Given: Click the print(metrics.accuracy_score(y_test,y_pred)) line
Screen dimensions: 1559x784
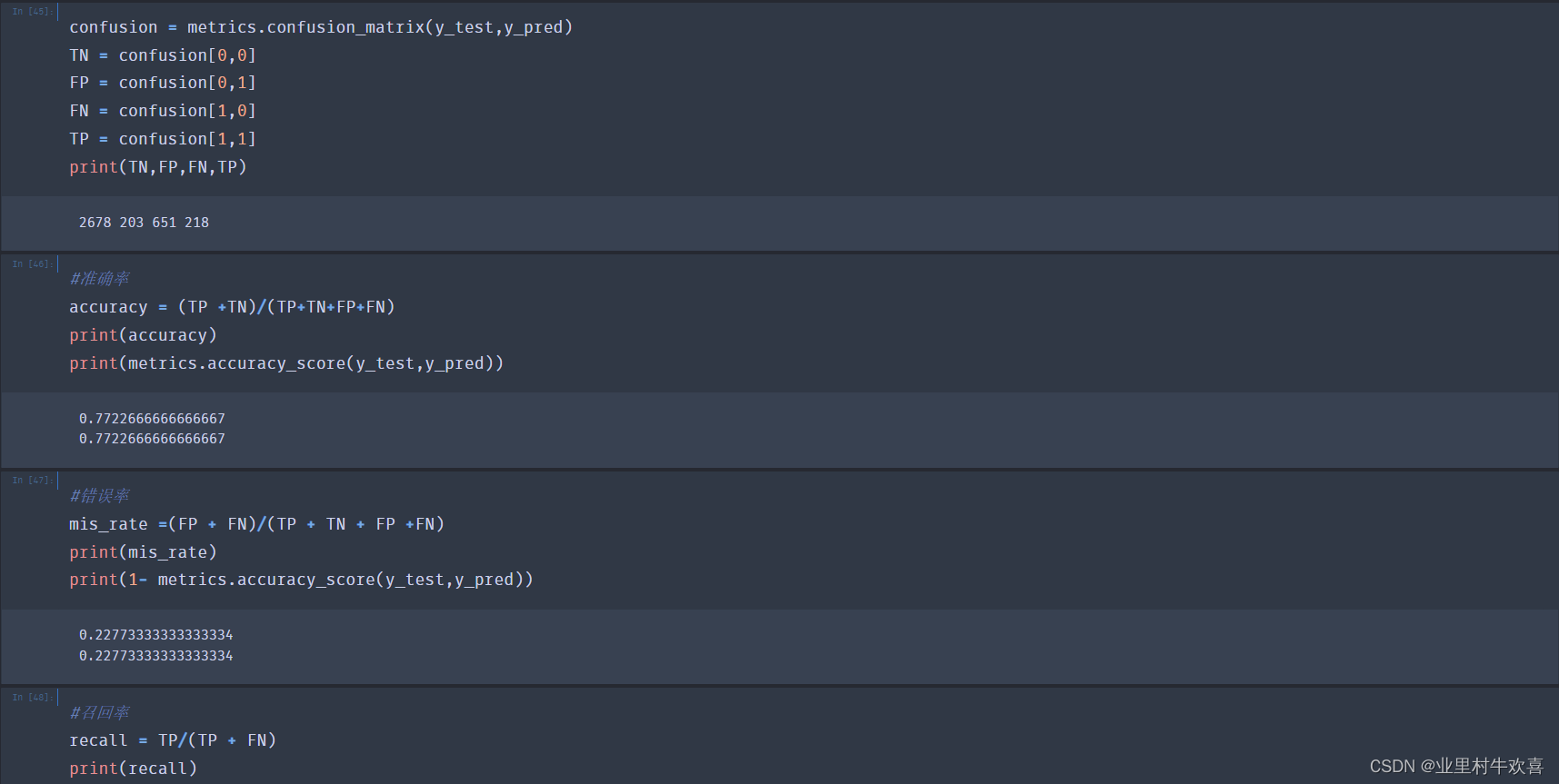Looking at the screenshot, I should pos(286,363).
